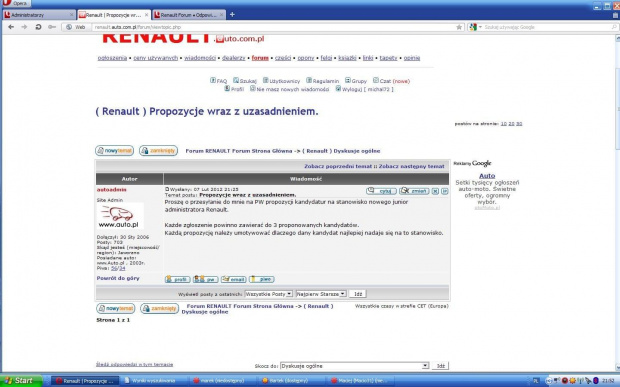Viewport: 620px width, 387px height.
Task: Click the upper zamknięty button
Action: click(x=158, y=151)
